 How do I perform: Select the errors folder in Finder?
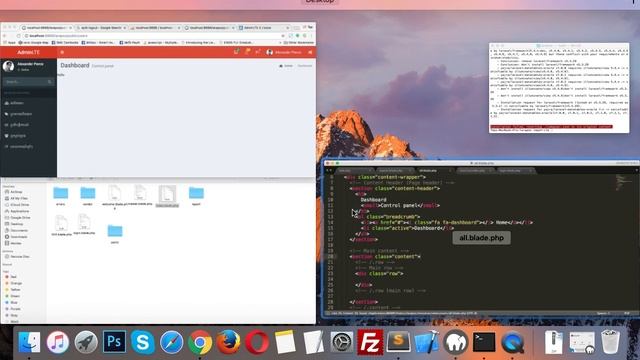pyautogui.click(x=60, y=196)
